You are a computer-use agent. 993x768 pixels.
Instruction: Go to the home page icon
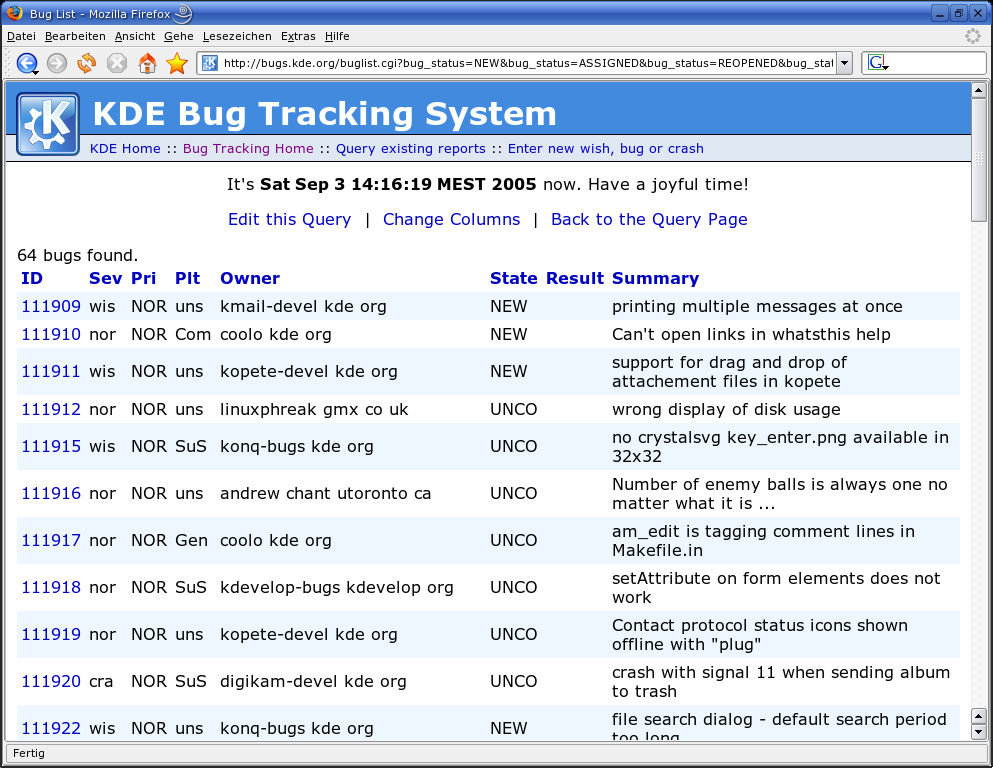147,63
